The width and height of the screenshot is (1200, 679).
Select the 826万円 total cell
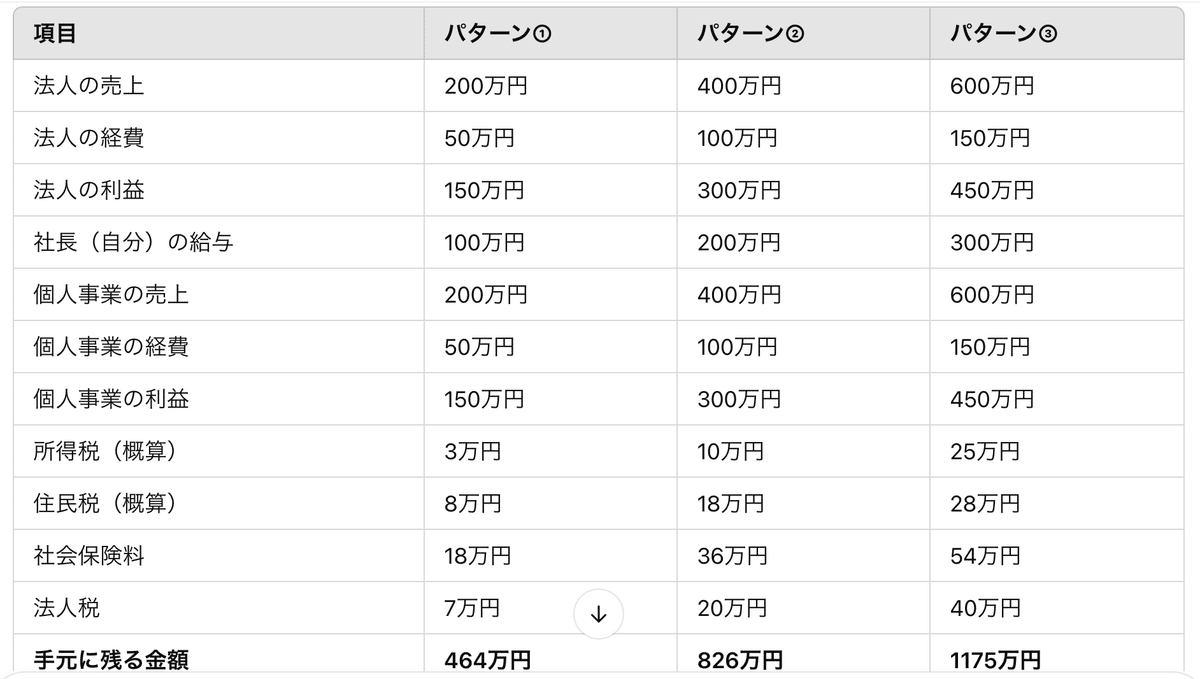(740, 659)
